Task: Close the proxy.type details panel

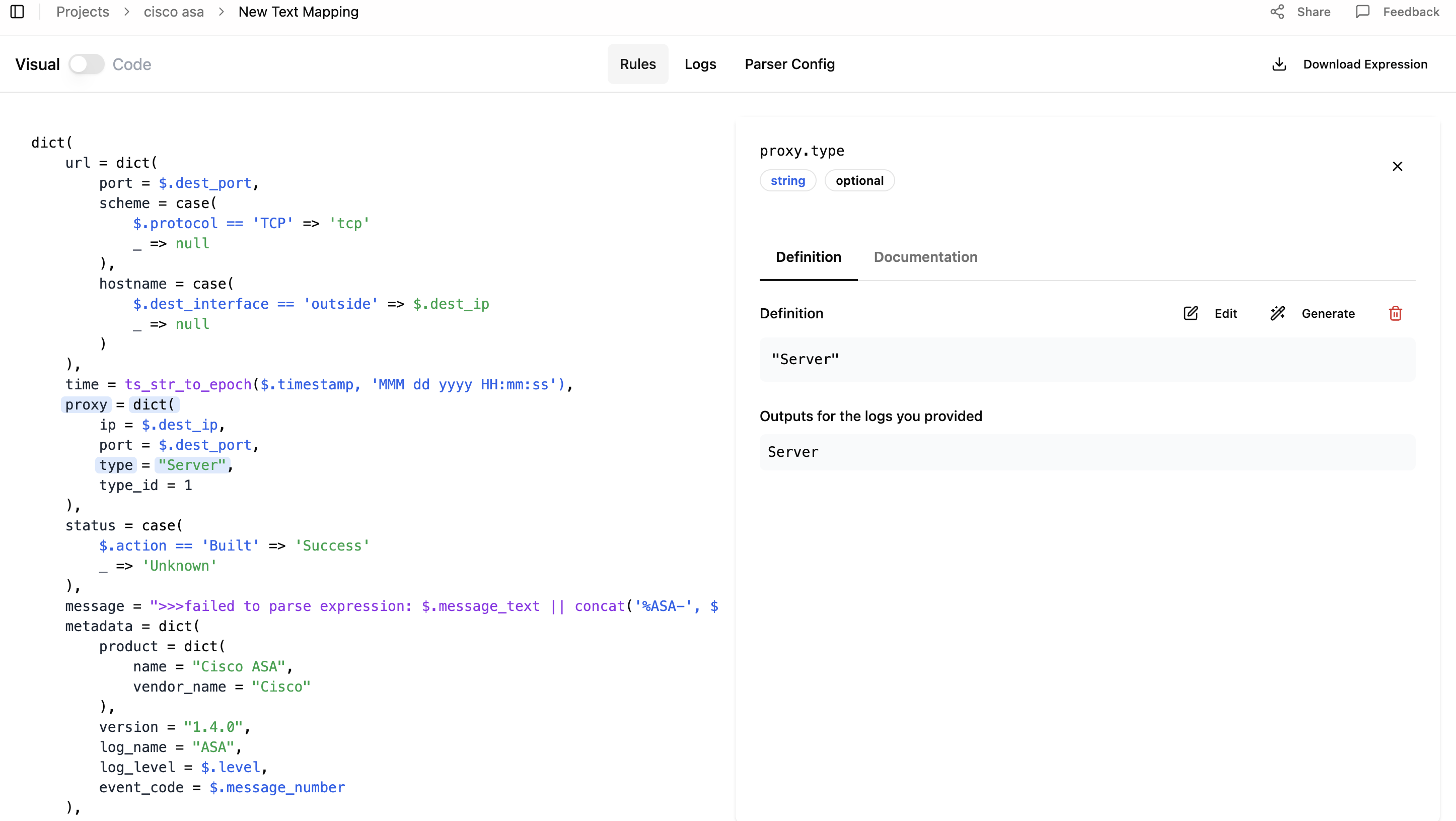Action: pyautogui.click(x=1397, y=166)
